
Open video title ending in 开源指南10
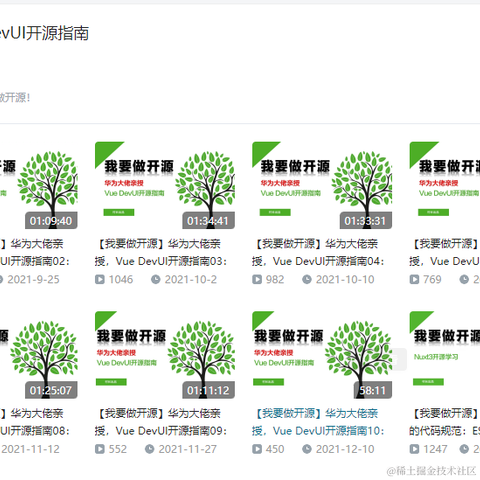click(318, 422)
